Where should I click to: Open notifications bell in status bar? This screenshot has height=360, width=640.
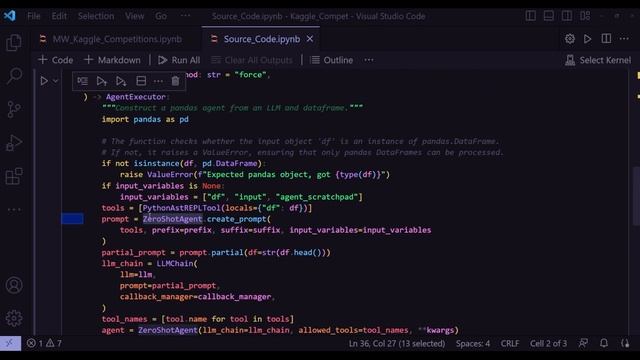coord(604,343)
